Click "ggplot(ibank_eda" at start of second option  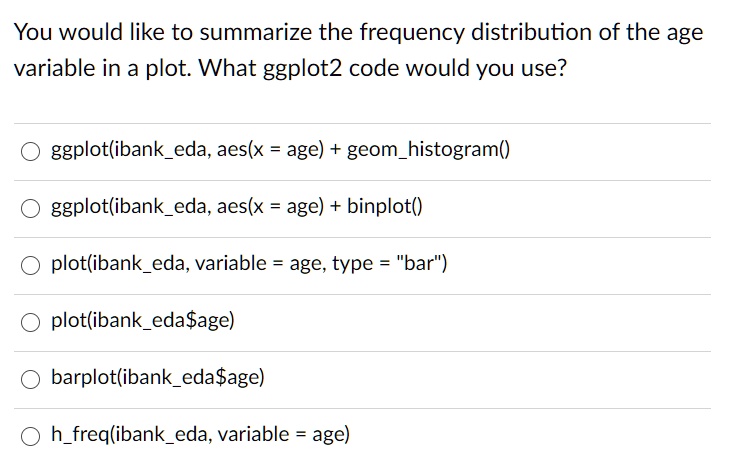click(x=129, y=206)
